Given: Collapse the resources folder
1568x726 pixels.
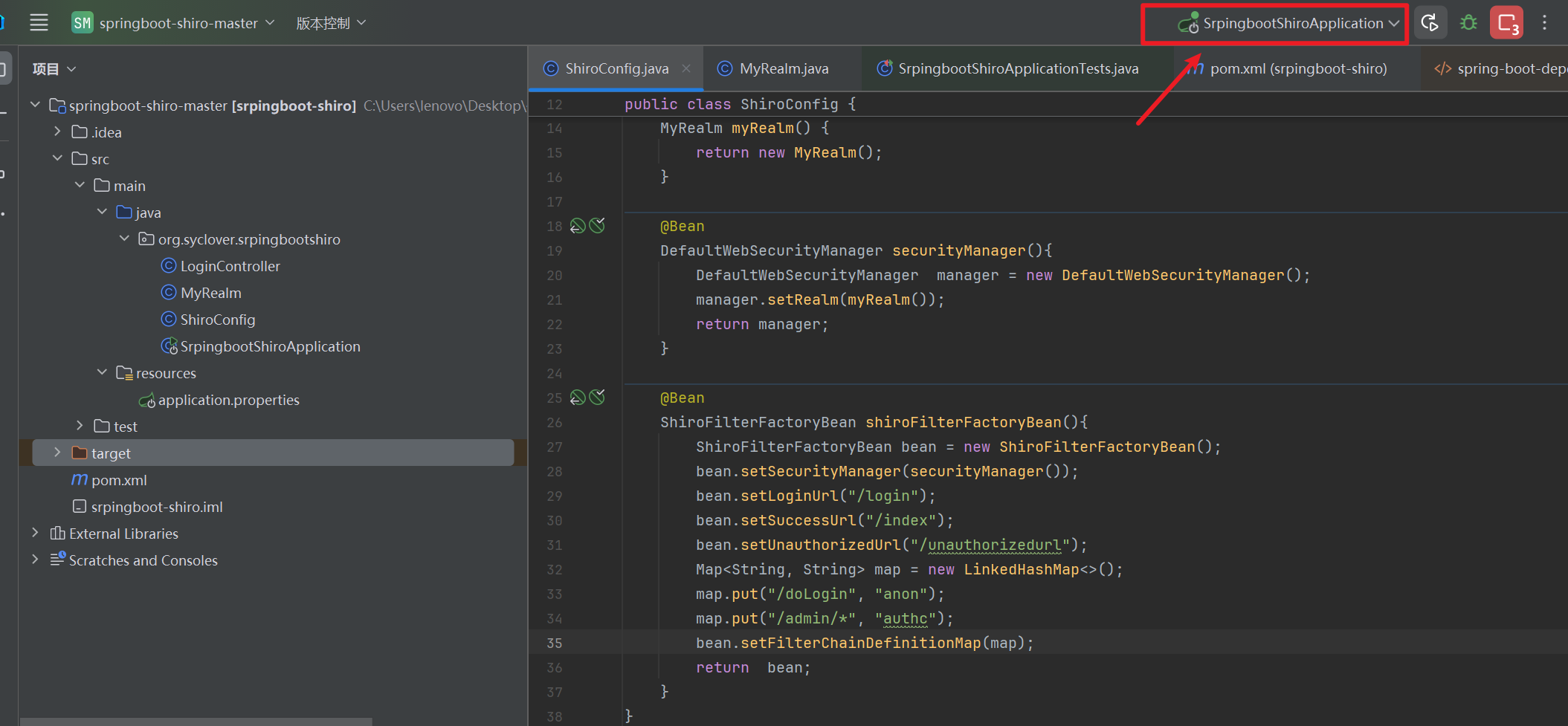Looking at the screenshot, I should (x=102, y=372).
